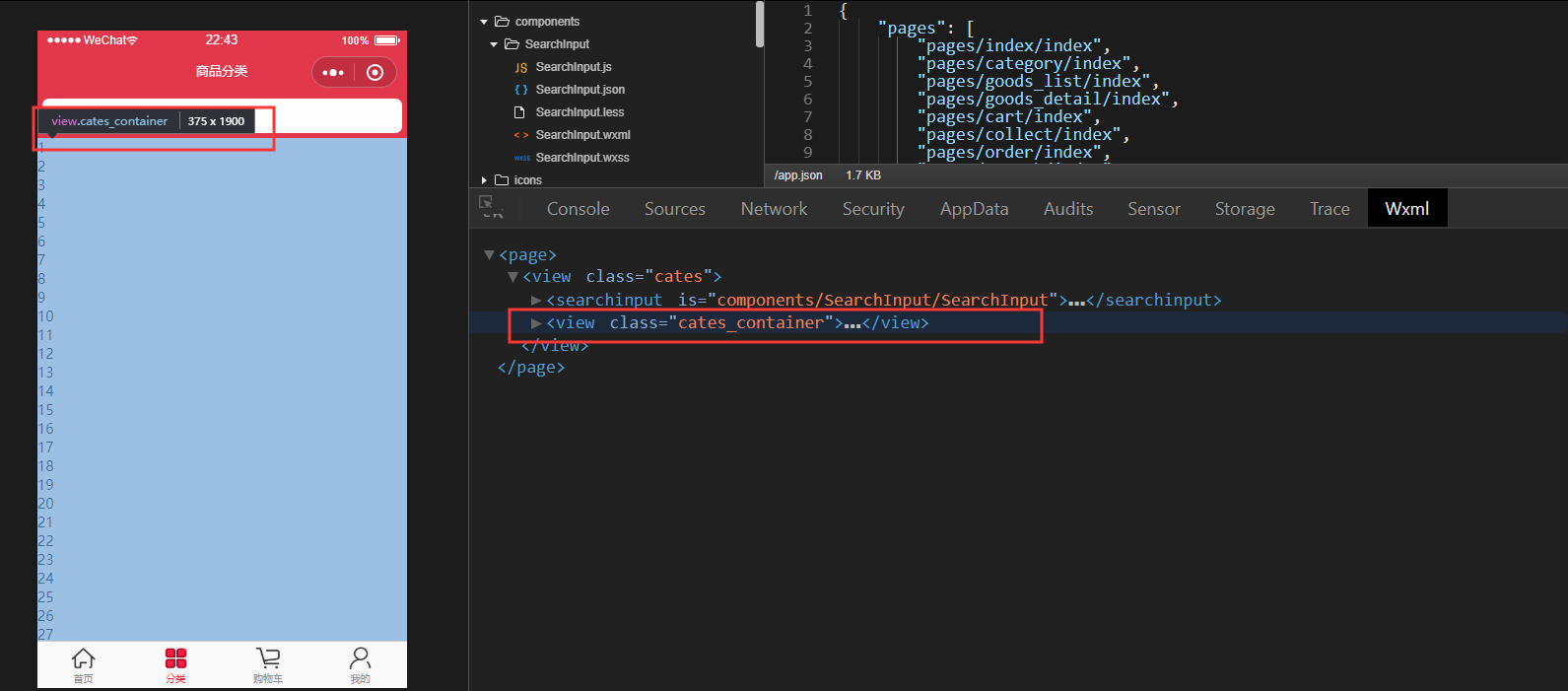Click the JS icon of SearchInput.js
This screenshot has height=691, width=1568.
coord(521,67)
